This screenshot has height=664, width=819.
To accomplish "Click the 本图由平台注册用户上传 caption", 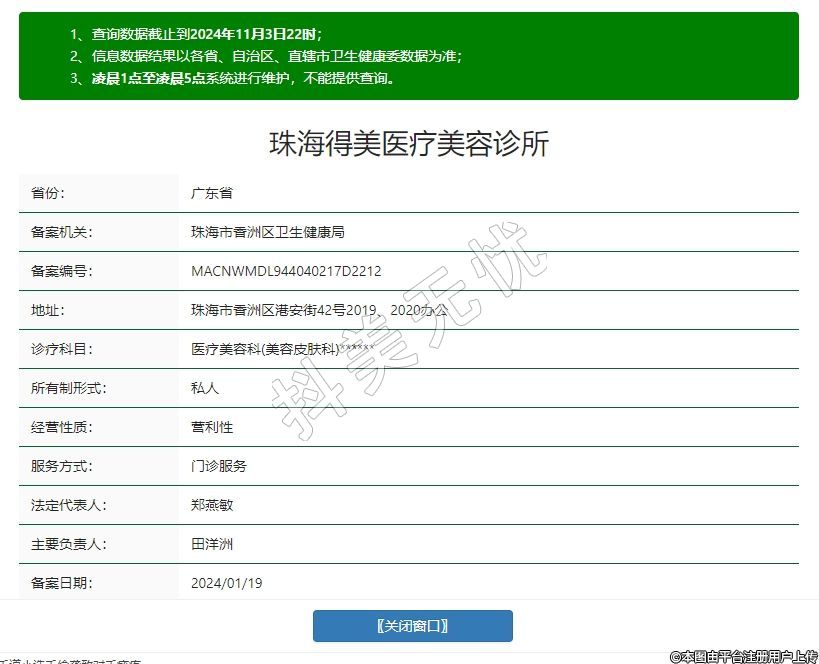I will (x=744, y=656).
